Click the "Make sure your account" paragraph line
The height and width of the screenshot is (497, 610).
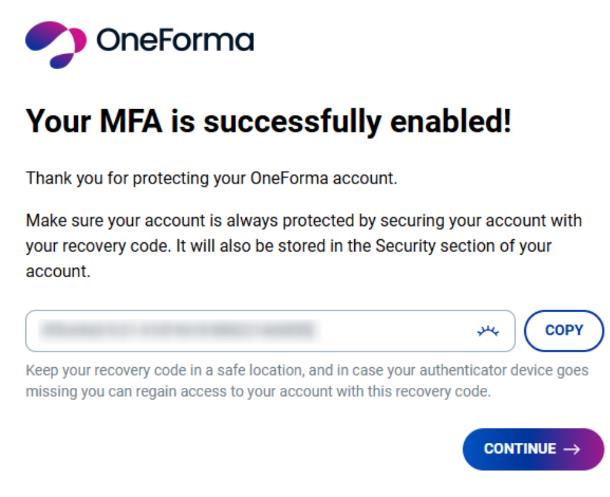pyautogui.click(x=304, y=221)
